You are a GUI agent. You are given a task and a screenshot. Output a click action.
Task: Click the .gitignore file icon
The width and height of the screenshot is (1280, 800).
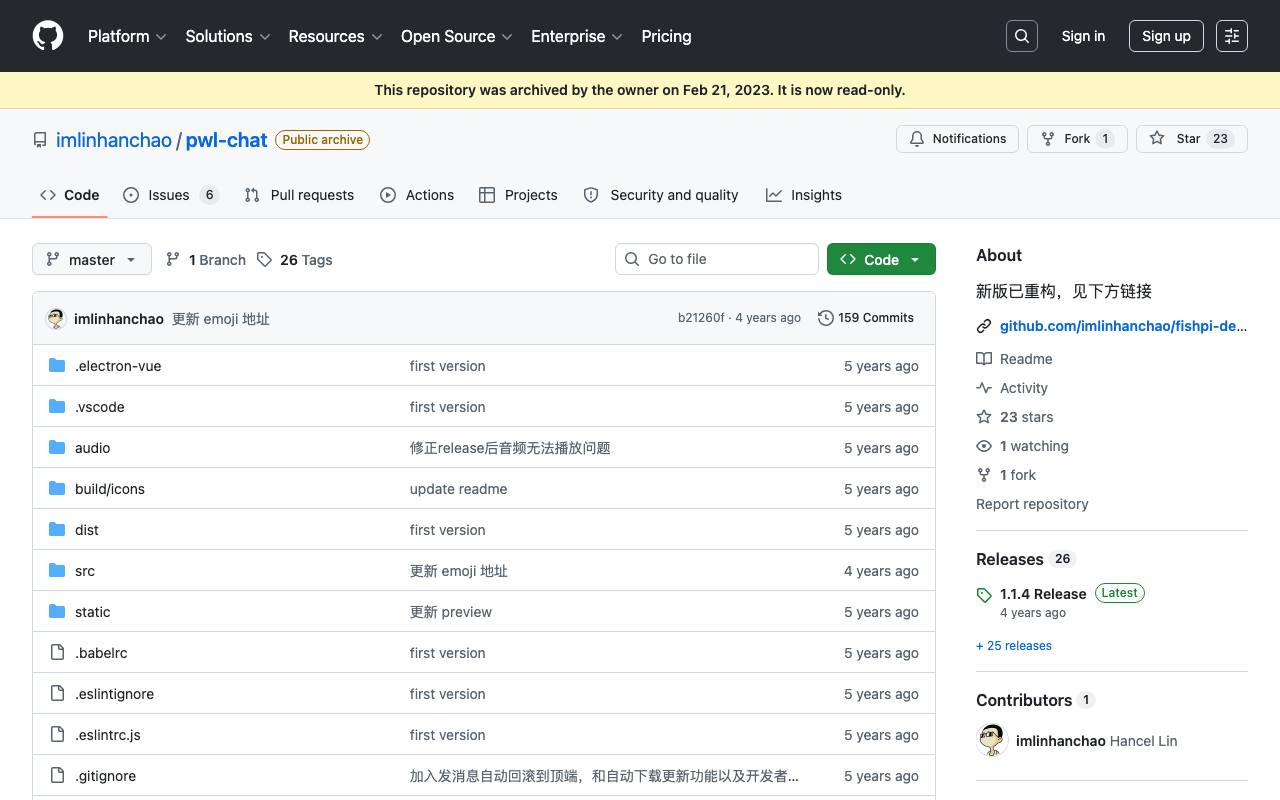[x=57, y=776]
